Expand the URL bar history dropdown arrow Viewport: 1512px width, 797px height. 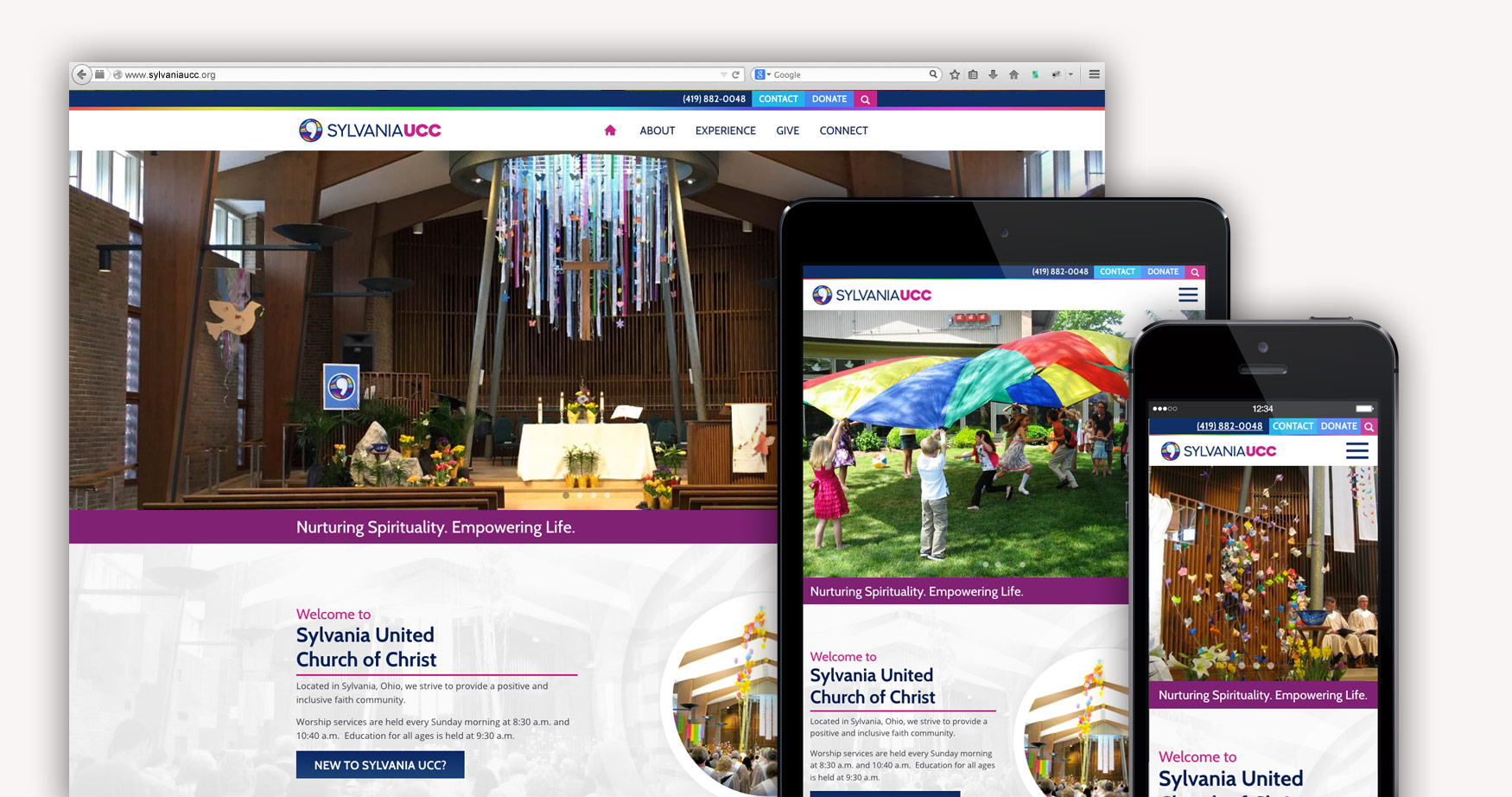(x=724, y=74)
